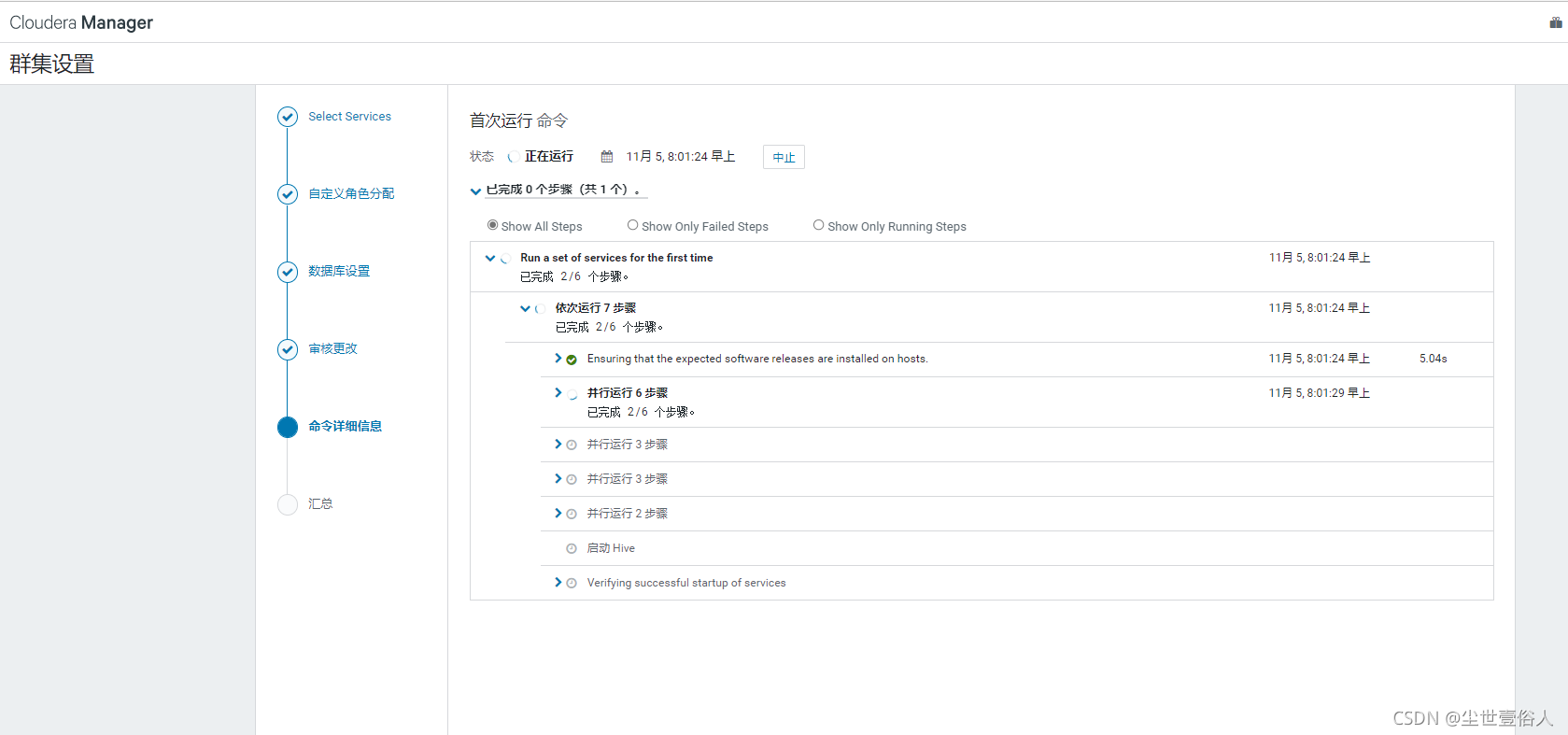Click the calendar icon beside start time
Image resolution: width=1568 pixels, height=735 pixels.
[x=607, y=157]
